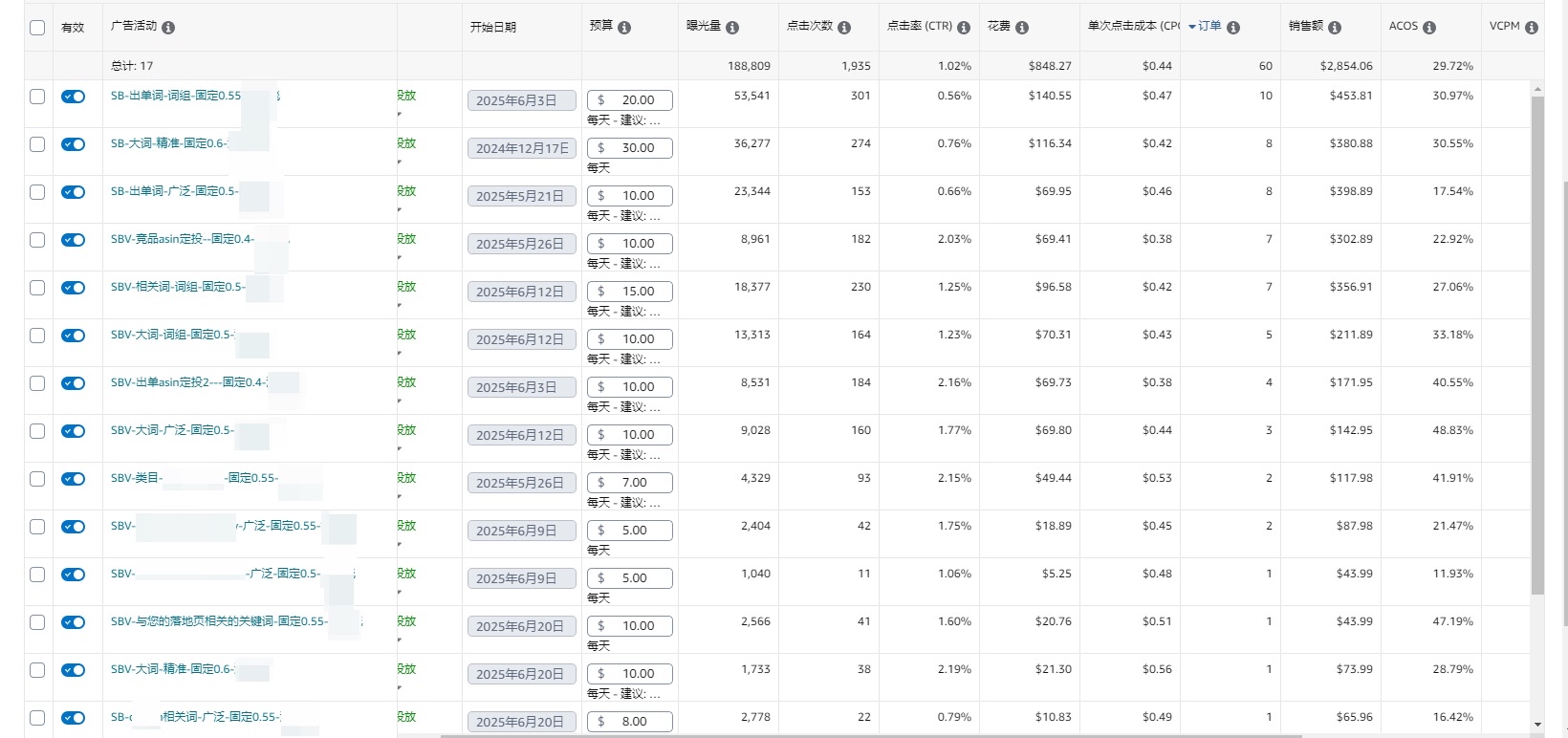
Task: Click the info icon beside 点击次数
Action: tap(844, 28)
